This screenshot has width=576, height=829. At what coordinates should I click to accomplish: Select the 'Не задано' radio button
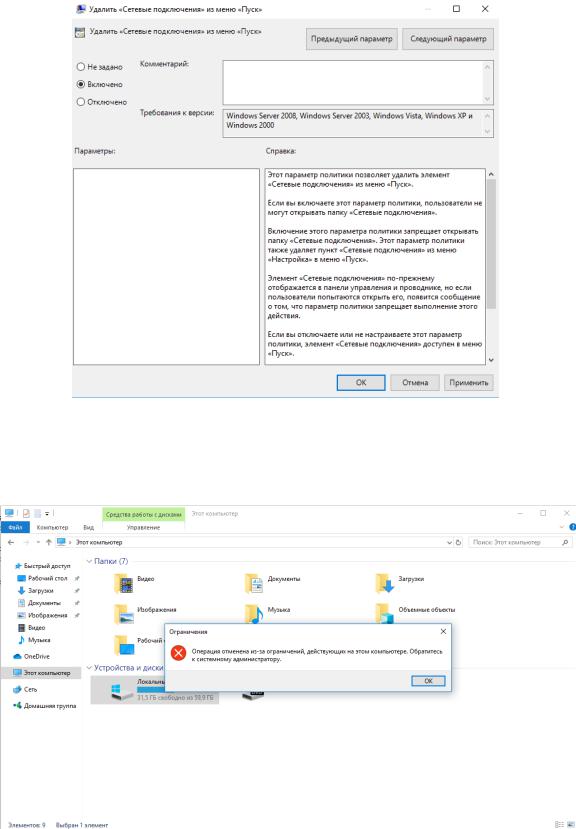point(81,67)
